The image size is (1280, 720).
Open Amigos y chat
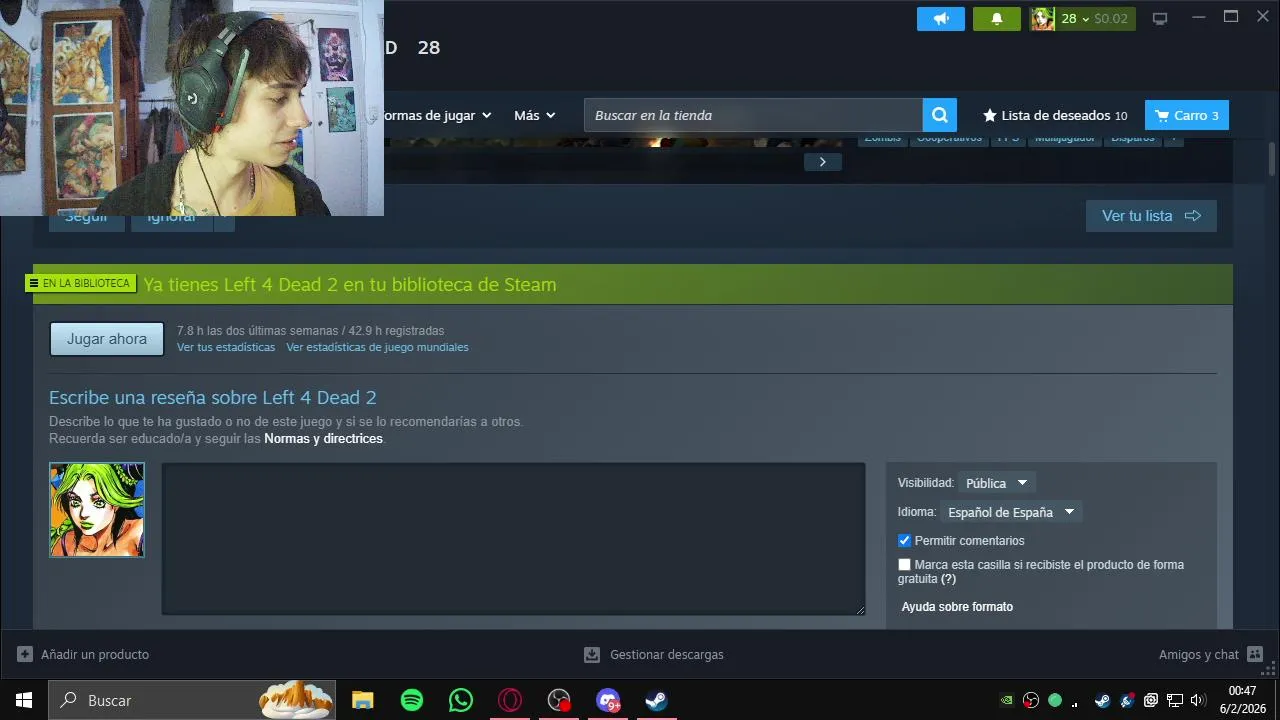pyautogui.click(x=1211, y=654)
